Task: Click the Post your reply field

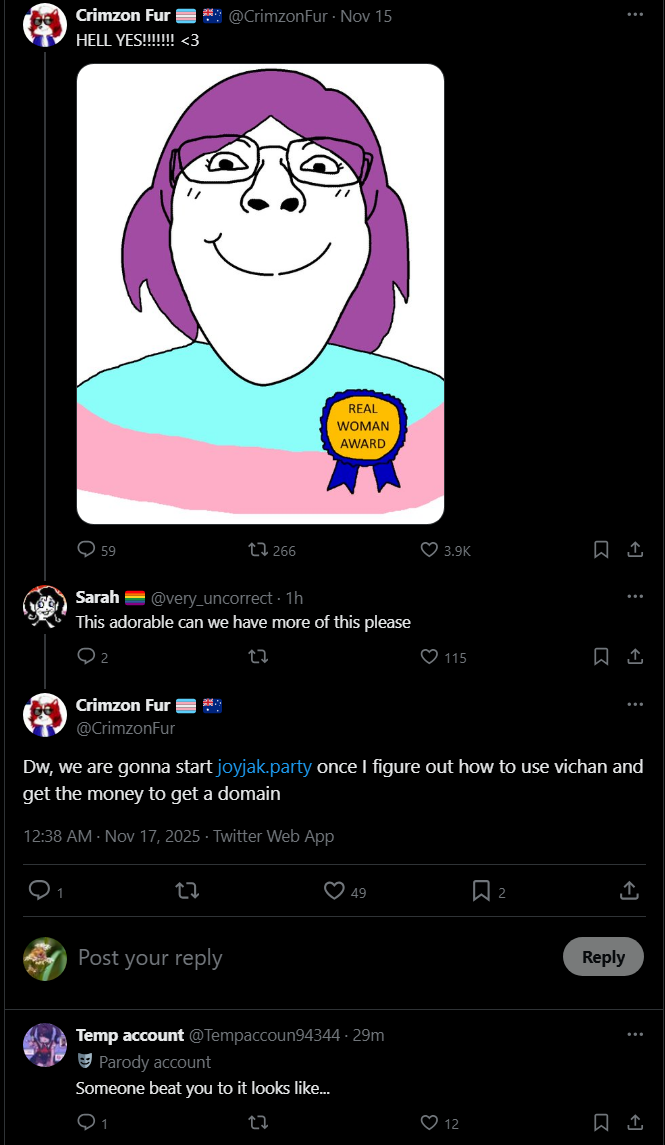Action: tap(300, 957)
